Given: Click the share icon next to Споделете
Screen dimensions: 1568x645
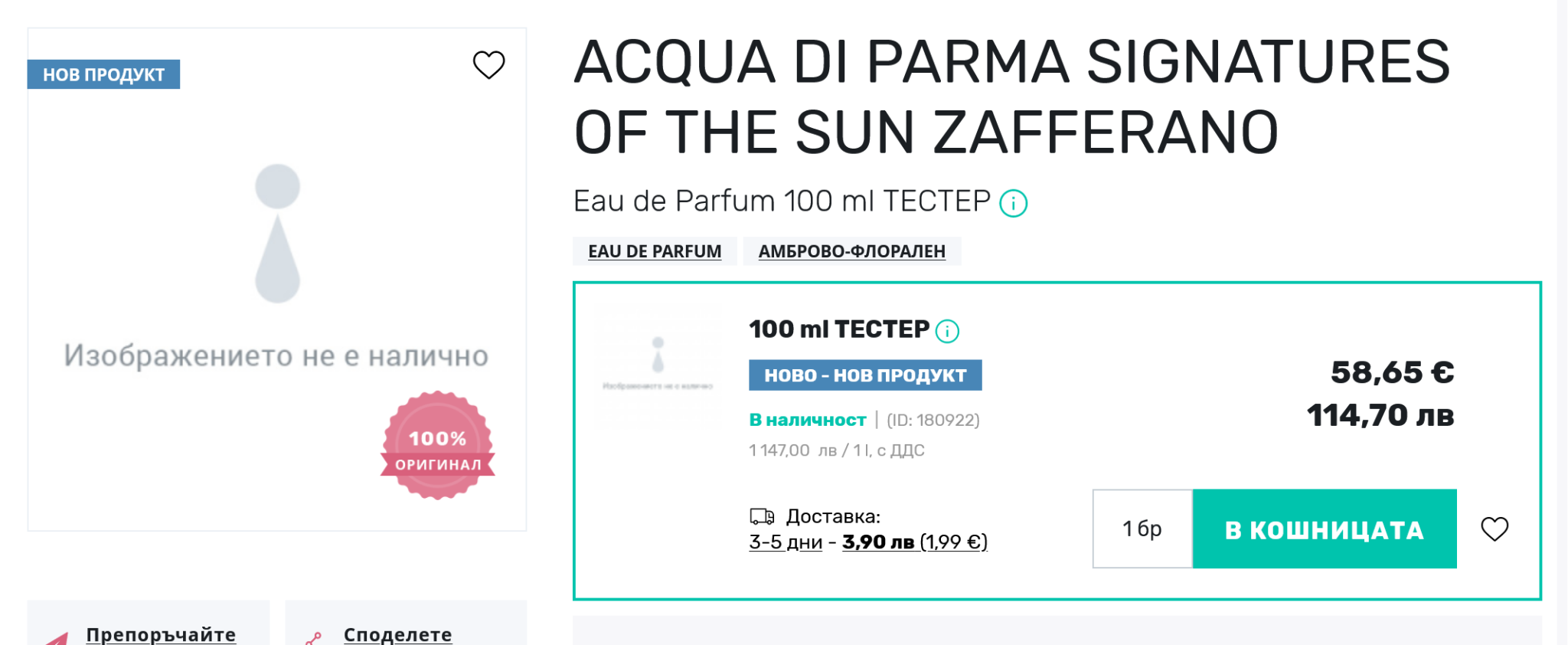Looking at the screenshot, I should pyautogui.click(x=313, y=637).
